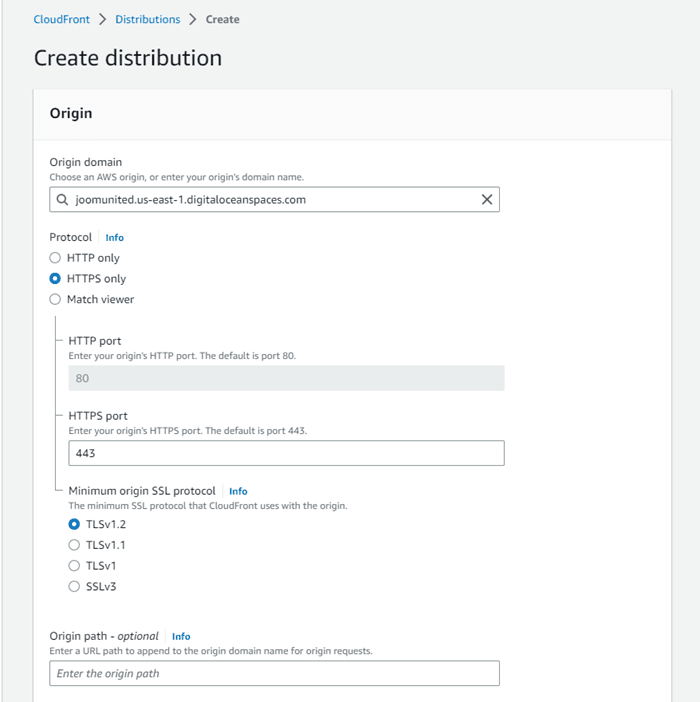The width and height of the screenshot is (700, 702).
Task: Open Info link next to Protocol
Action: point(115,238)
